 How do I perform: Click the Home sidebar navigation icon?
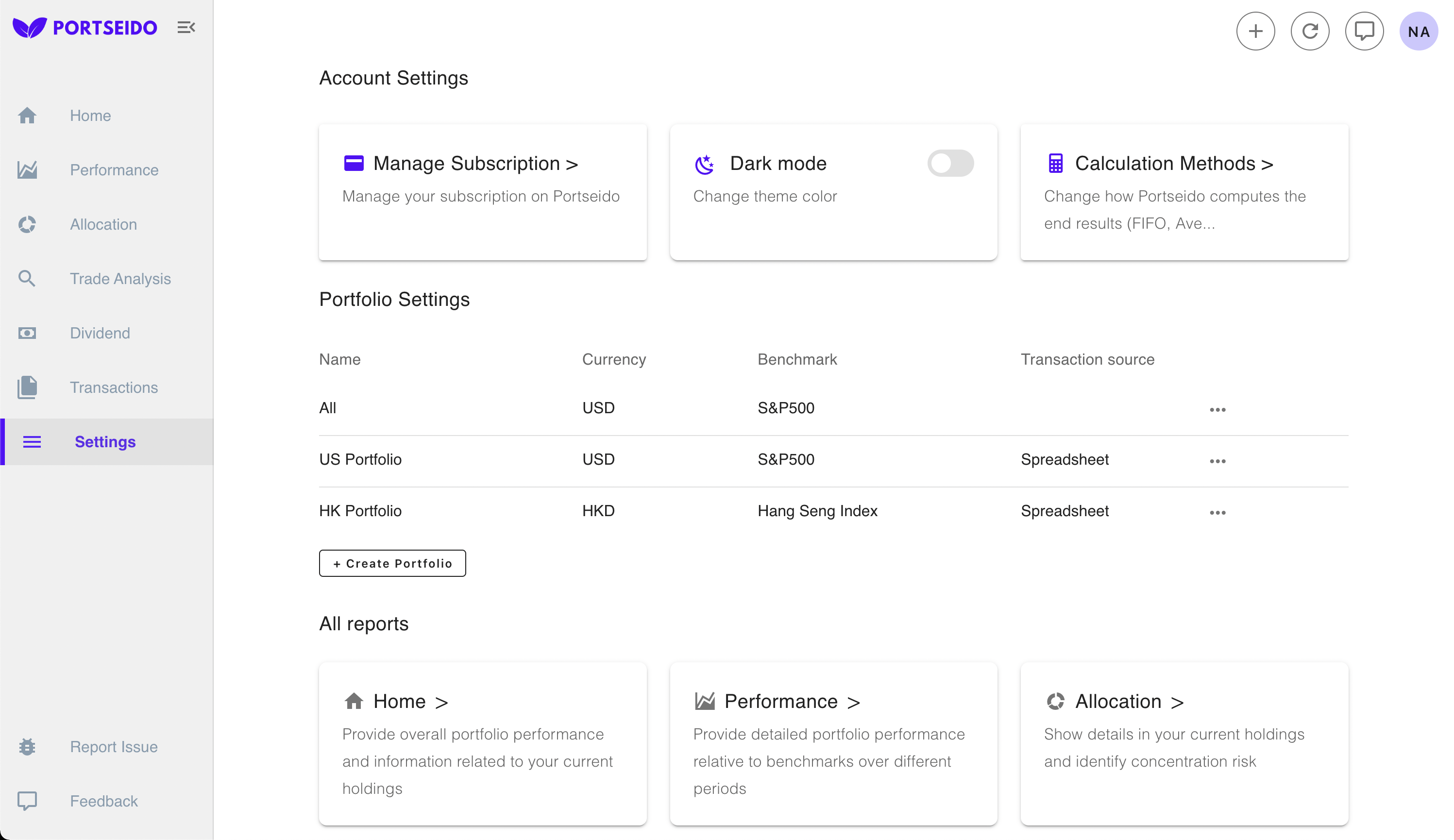coord(27,115)
